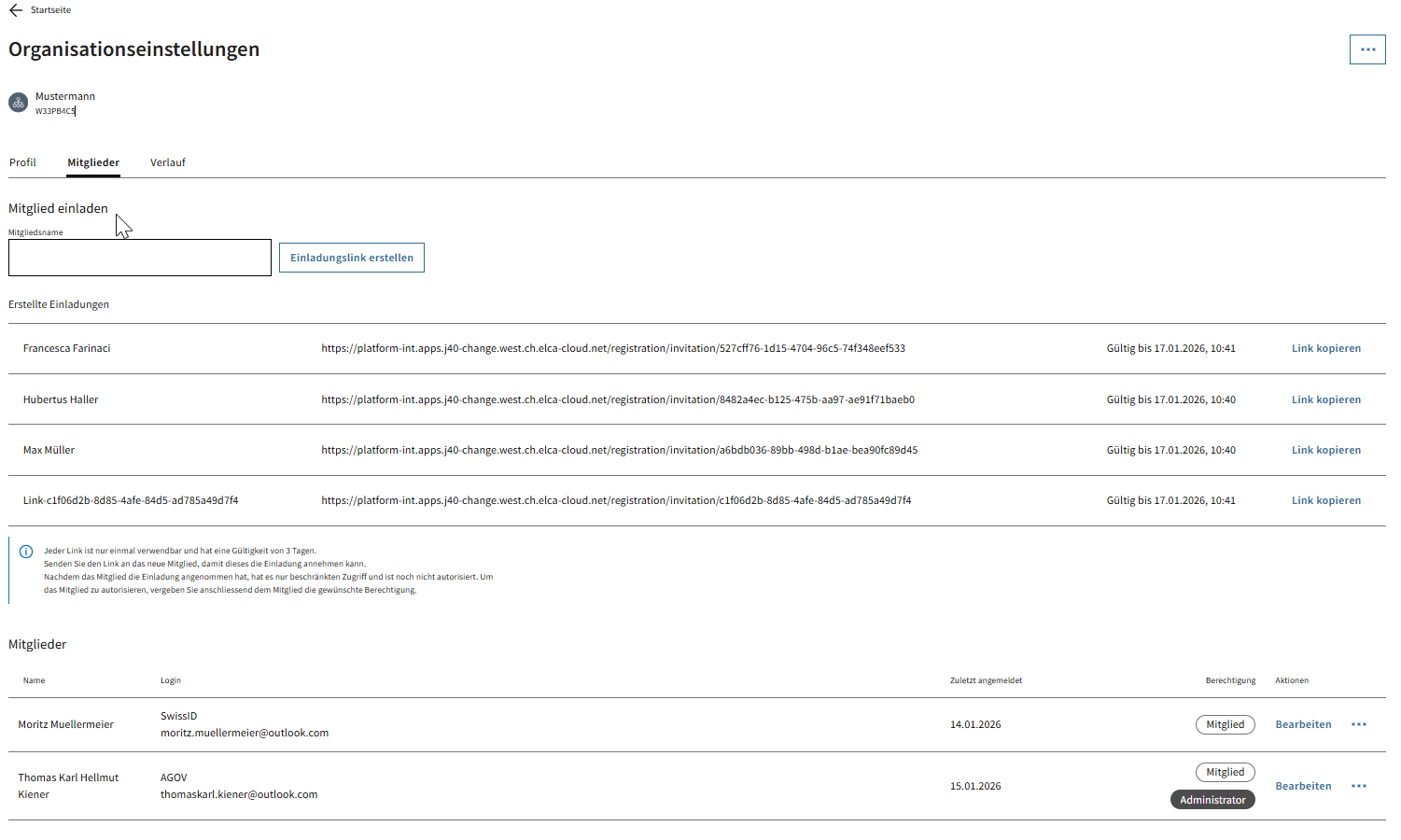Open the Verlauf tab
Viewport: 1401px width, 840px height.
pyautogui.click(x=168, y=162)
